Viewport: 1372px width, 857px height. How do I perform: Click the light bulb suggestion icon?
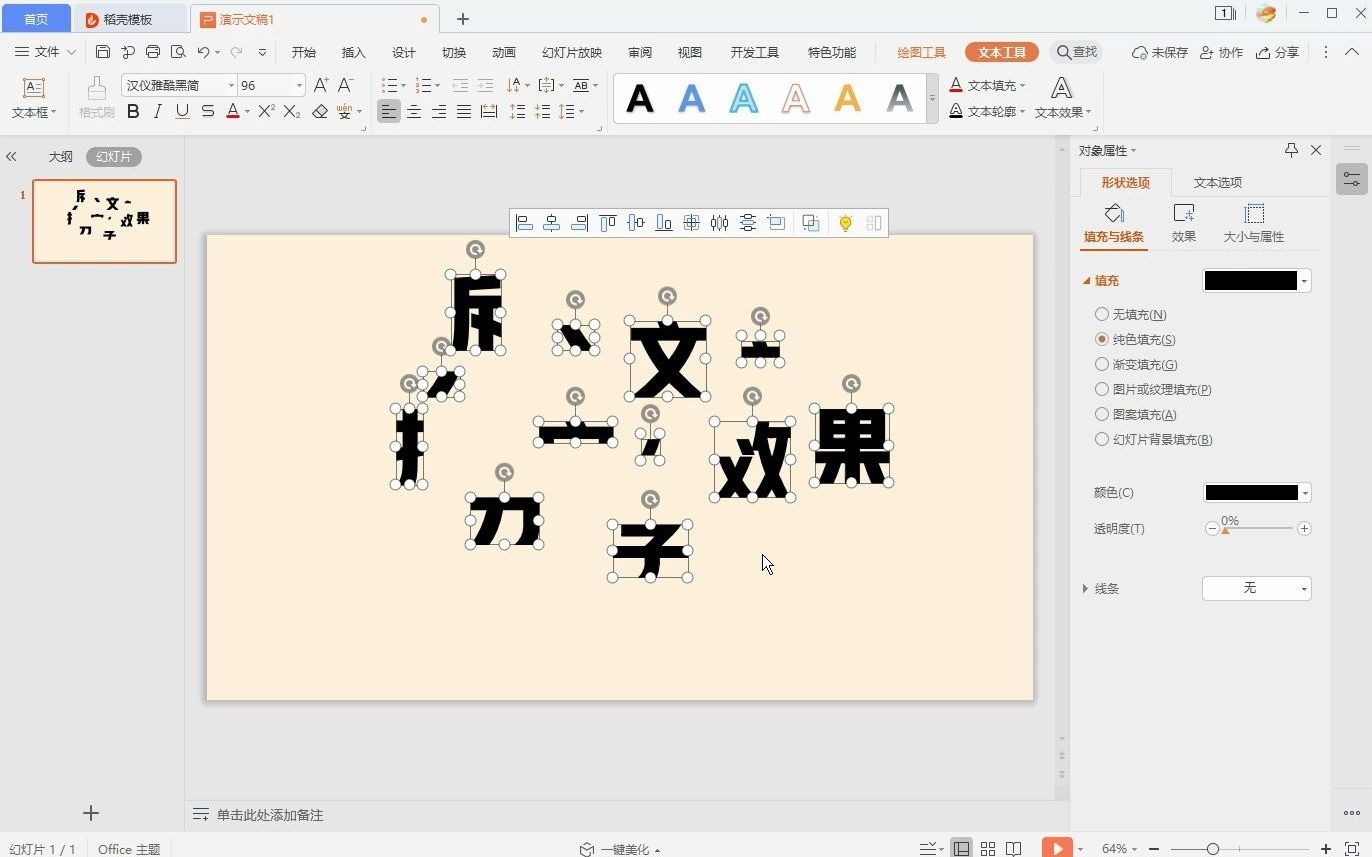pos(845,223)
